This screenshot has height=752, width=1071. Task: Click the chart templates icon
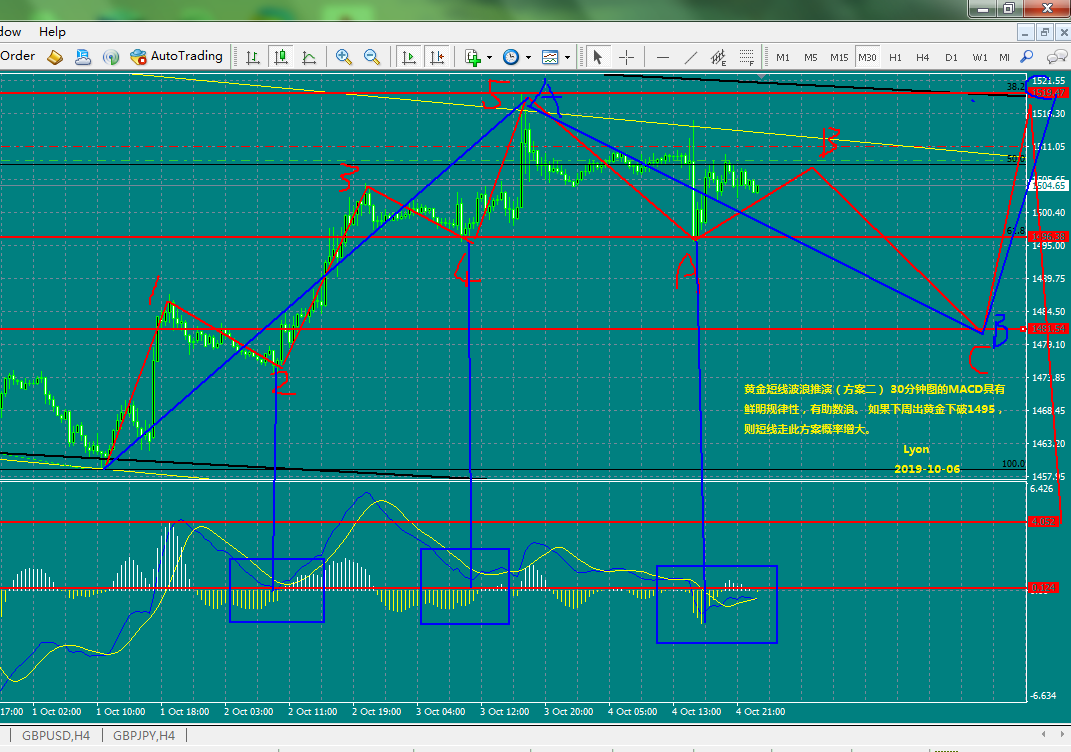pyautogui.click(x=550, y=57)
